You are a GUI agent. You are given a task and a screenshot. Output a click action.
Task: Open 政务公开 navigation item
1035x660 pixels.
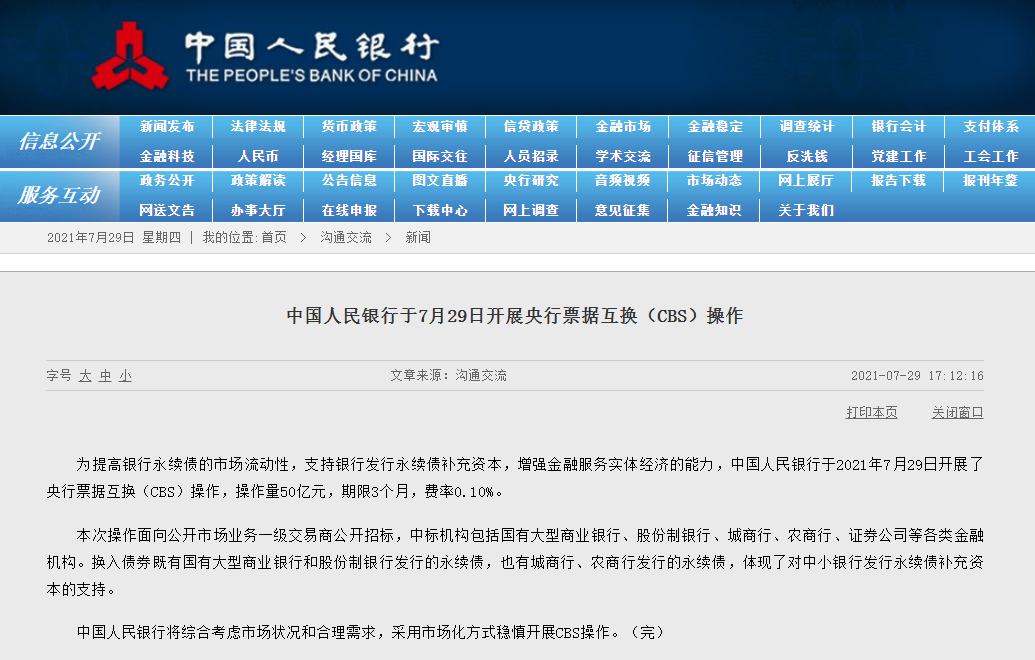coord(167,180)
